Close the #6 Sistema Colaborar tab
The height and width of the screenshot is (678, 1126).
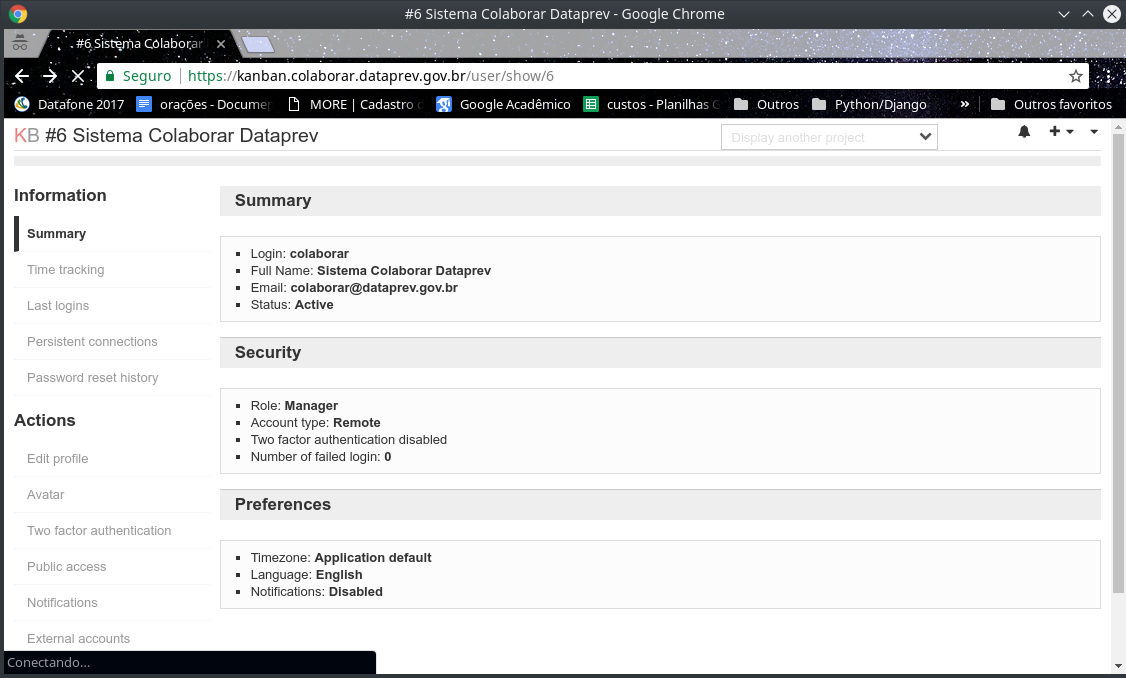pos(221,44)
